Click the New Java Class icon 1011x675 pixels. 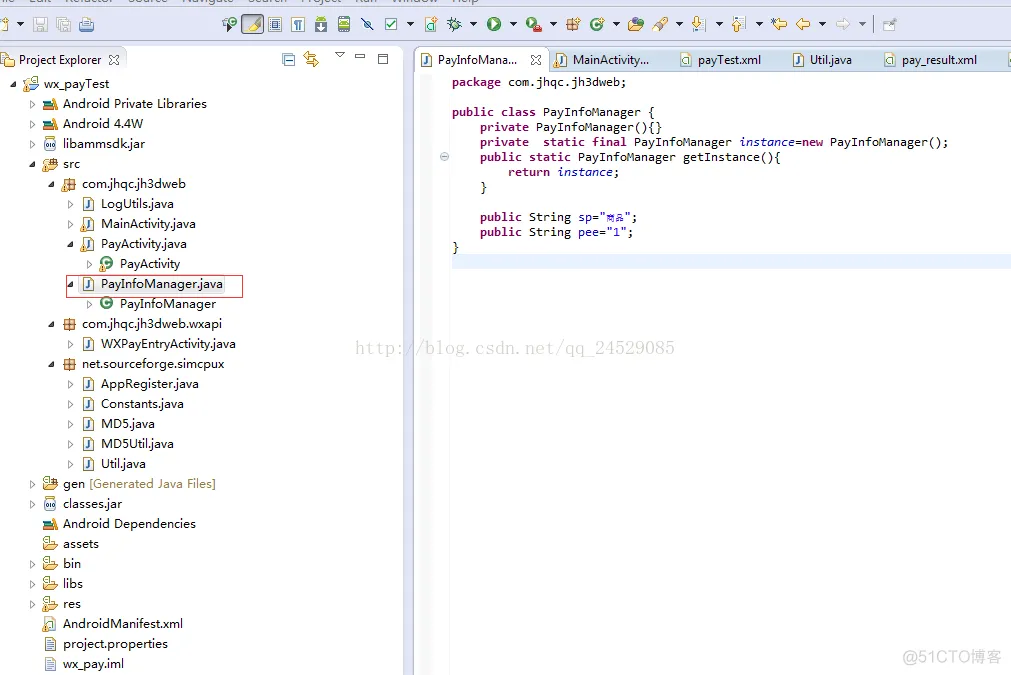(x=597, y=24)
